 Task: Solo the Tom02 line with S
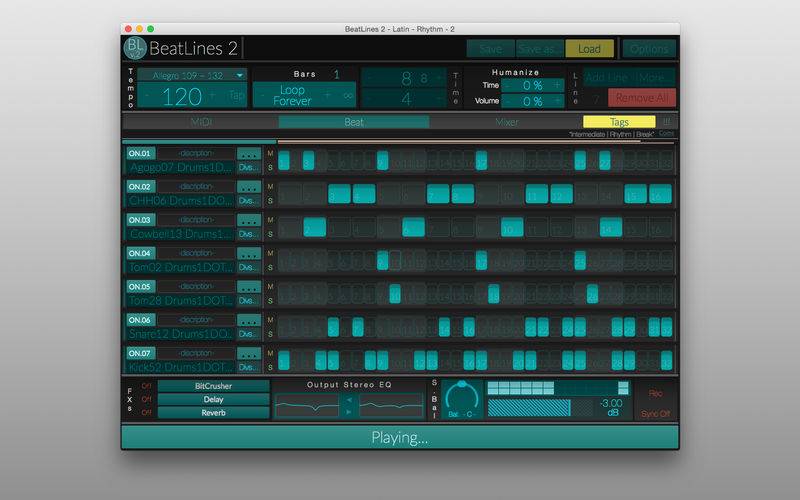point(270,267)
